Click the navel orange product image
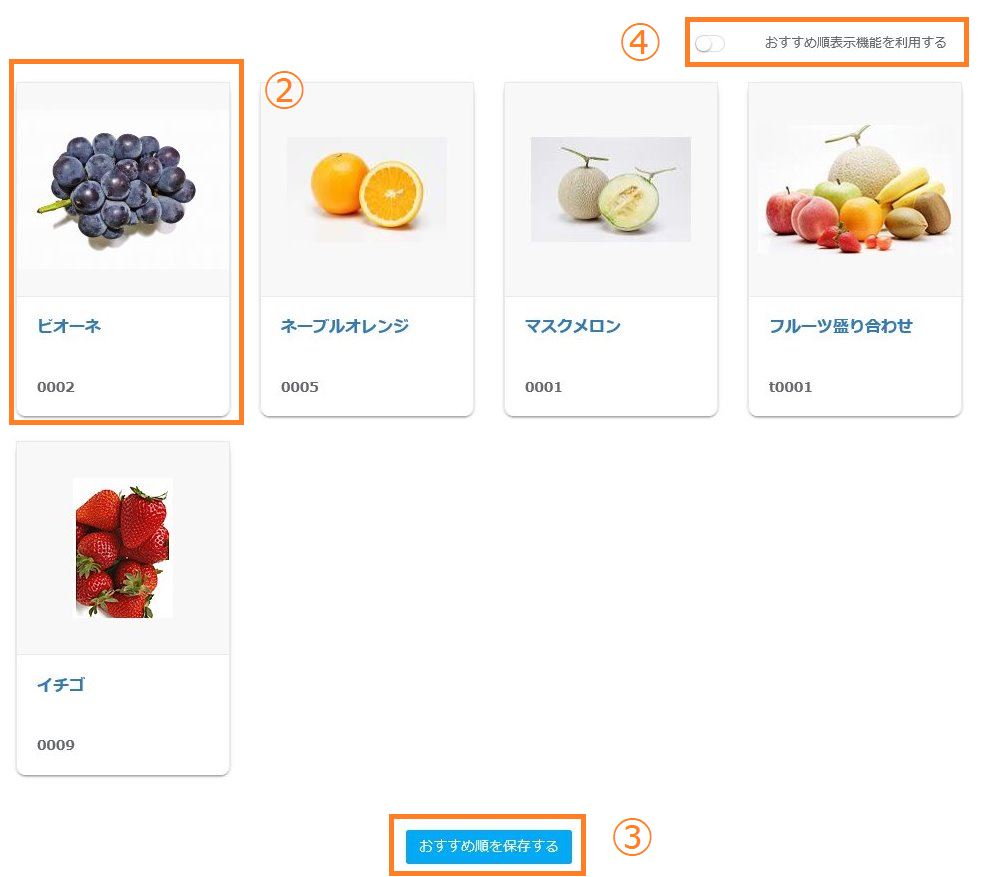The width and height of the screenshot is (981, 877). coord(367,189)
